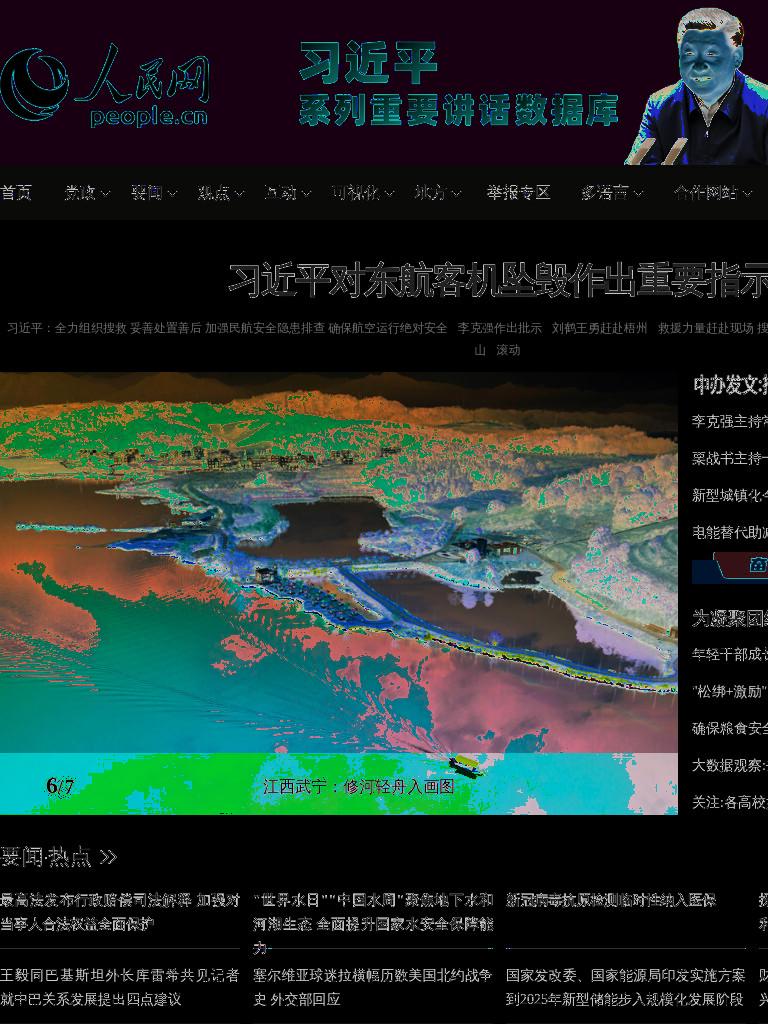Screen dimensions: 768x1024
Task: Click the 人民网 people.cn logo
Action: tap(104, 86)
